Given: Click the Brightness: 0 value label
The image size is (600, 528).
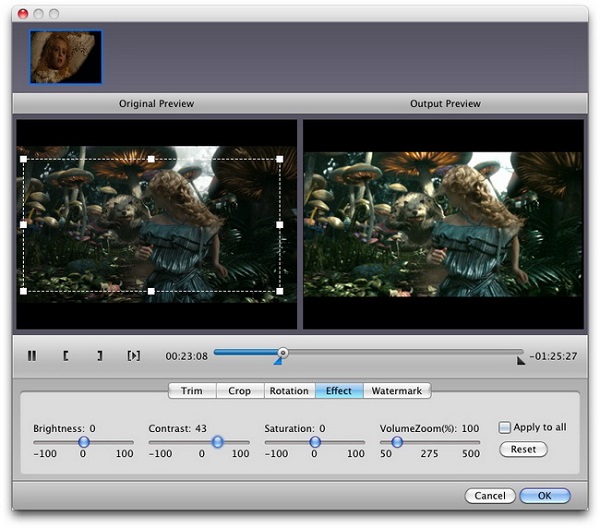Looking at the screenshot, I should coord(64,428).
